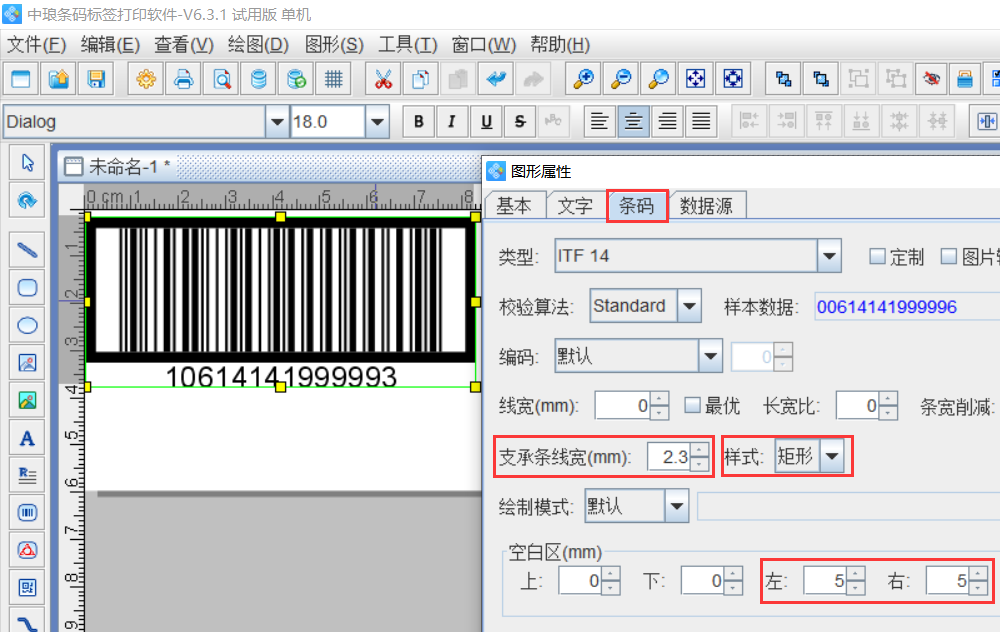This screenshot has width=1000, height=632.
Task: Select the ellipse drawing tool
Action: point(26,325)
